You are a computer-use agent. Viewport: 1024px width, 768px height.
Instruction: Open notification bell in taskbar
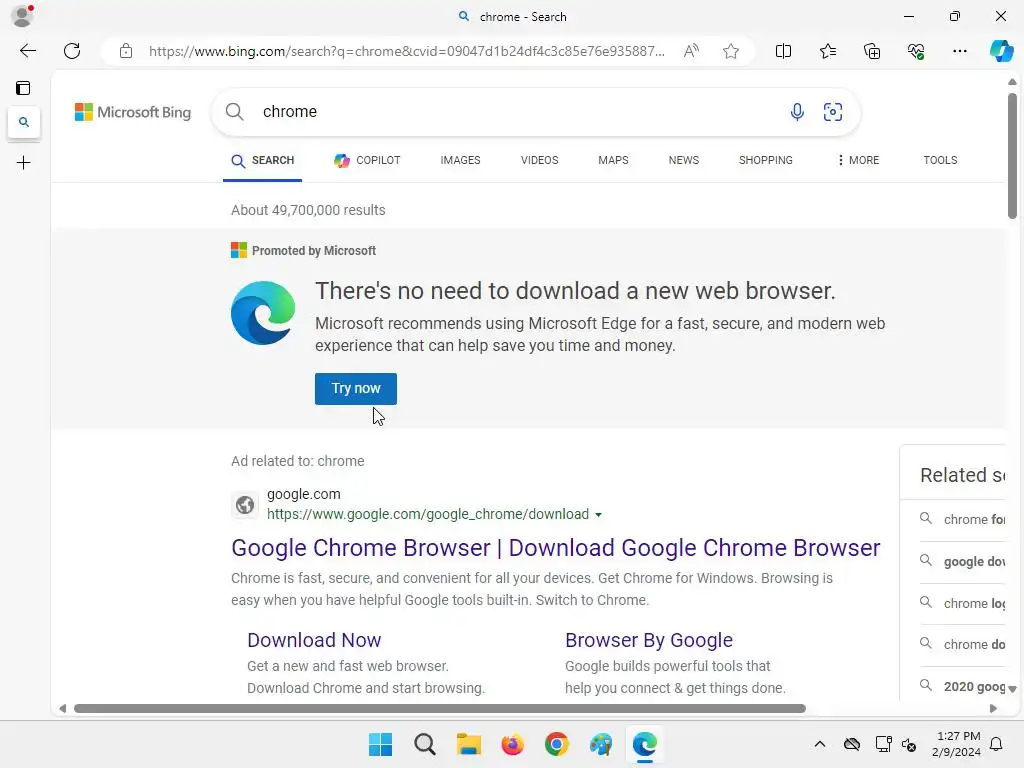pyautogui.click(x=996, y=744)
